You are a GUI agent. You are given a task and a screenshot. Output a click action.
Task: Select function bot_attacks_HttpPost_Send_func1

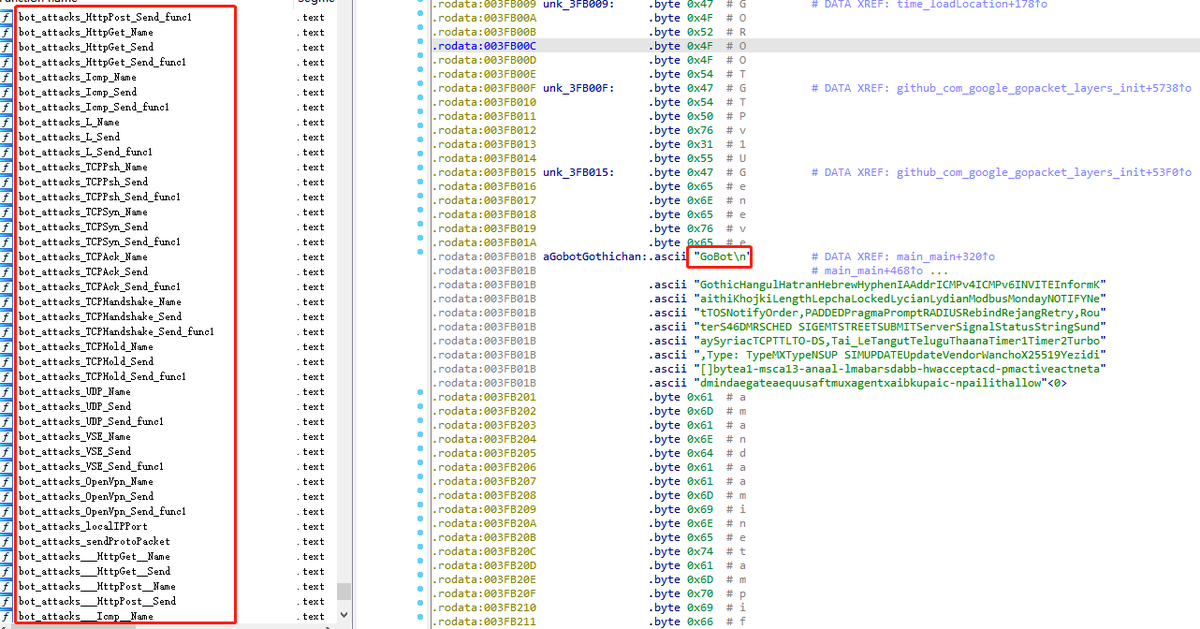pos(106,17)
